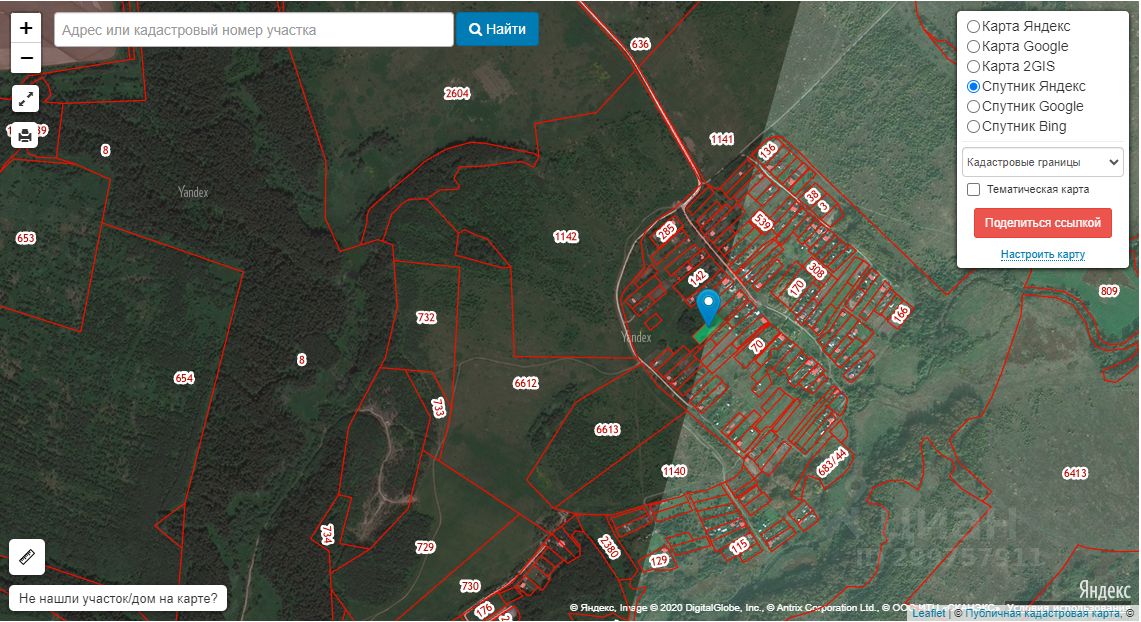The image size is (1141, 622).
Task: Click cadastral parcel label 636
Action: [640, 44]
